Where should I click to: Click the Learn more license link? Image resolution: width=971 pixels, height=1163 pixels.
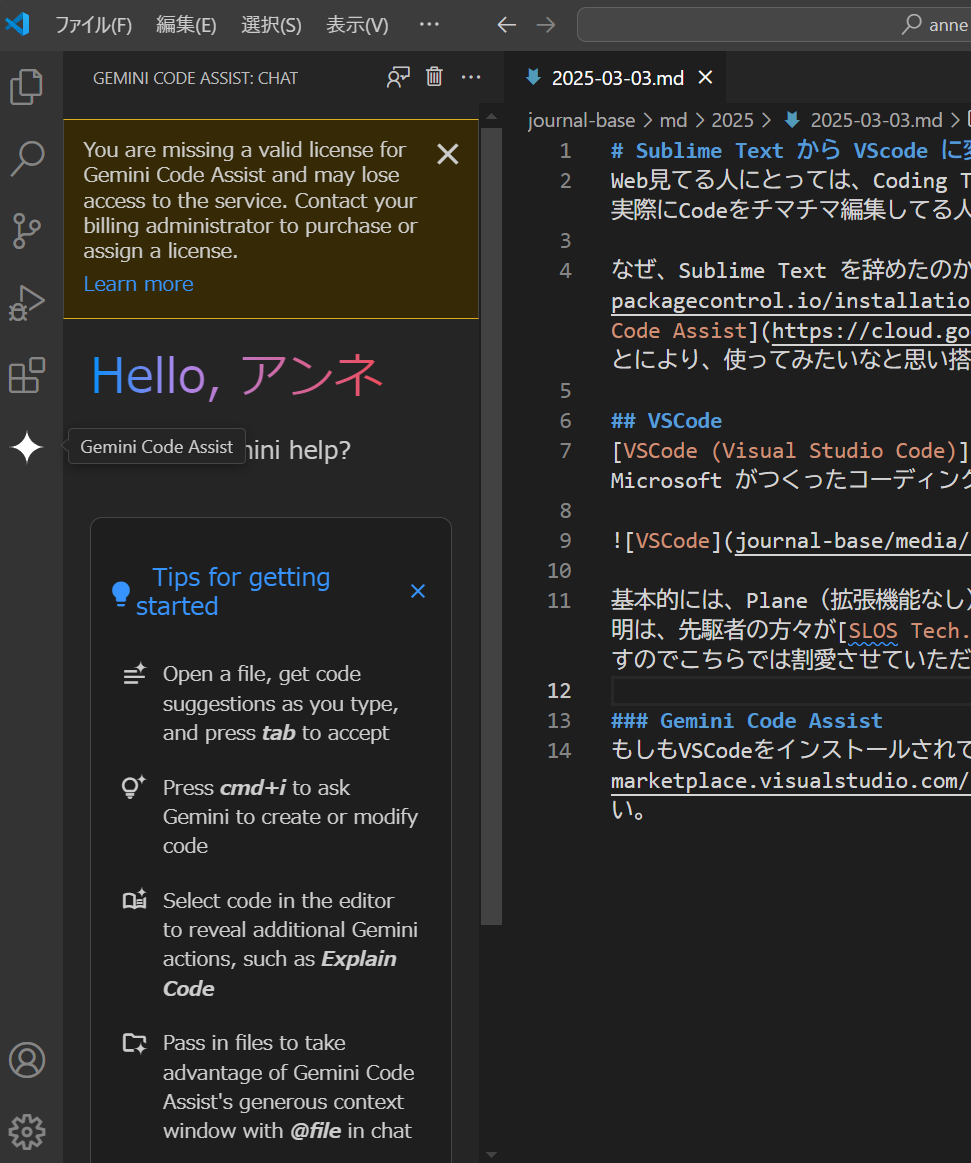138,284
